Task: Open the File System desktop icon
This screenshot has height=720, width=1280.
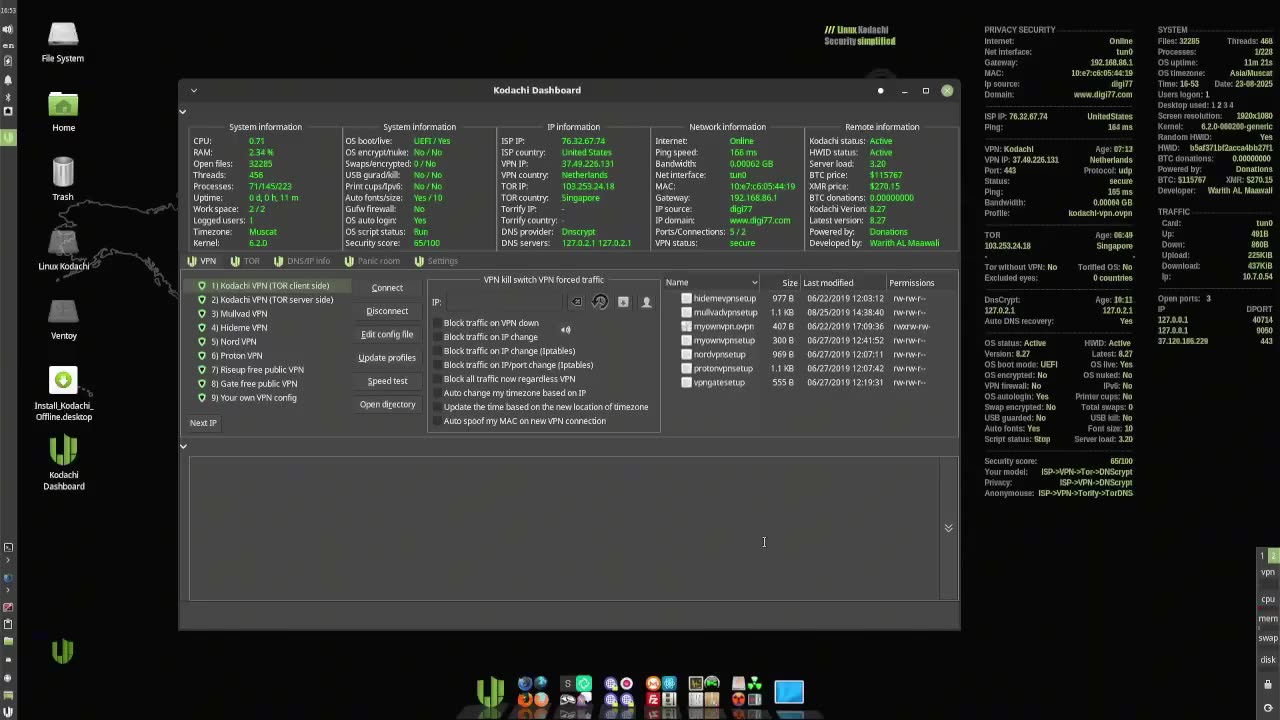Action: click(62, 41)
